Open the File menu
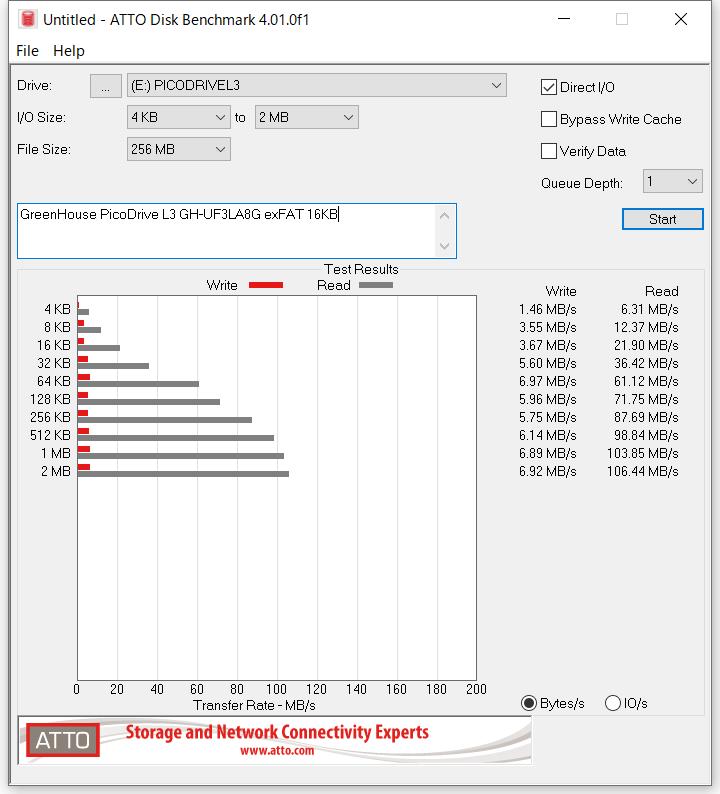720x794 pixels. (x=27, y=51)
